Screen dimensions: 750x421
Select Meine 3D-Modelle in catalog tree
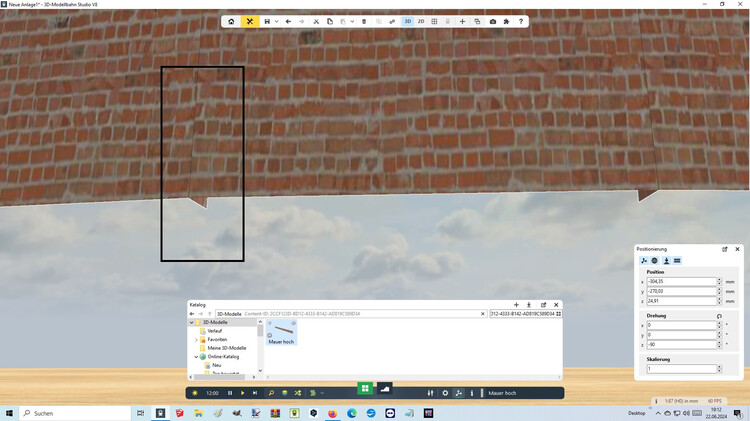[x=226, y=347]
